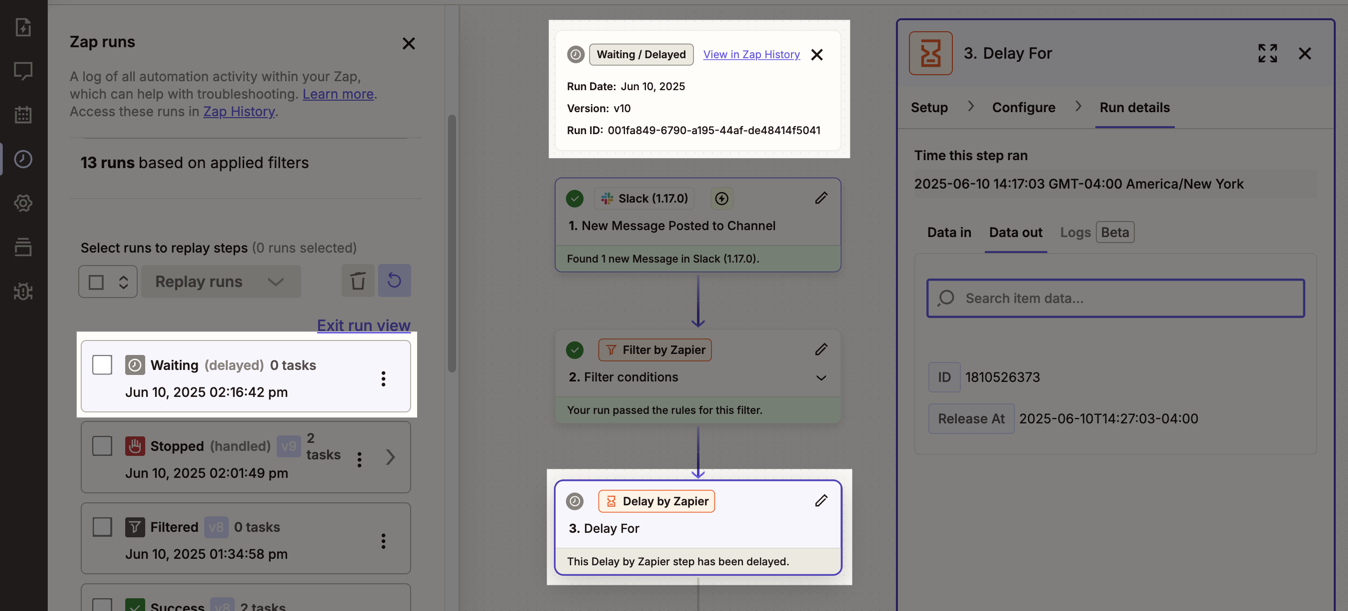Open the versions stack icon in sidebar
Screen dimensions: 1348x611
(23, 247)
